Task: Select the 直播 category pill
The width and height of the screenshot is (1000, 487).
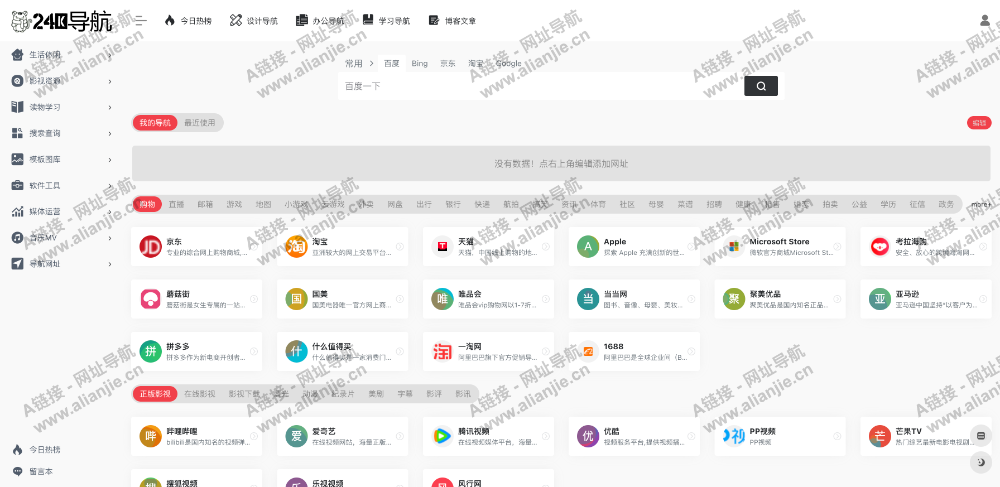Action: point(177,204)
